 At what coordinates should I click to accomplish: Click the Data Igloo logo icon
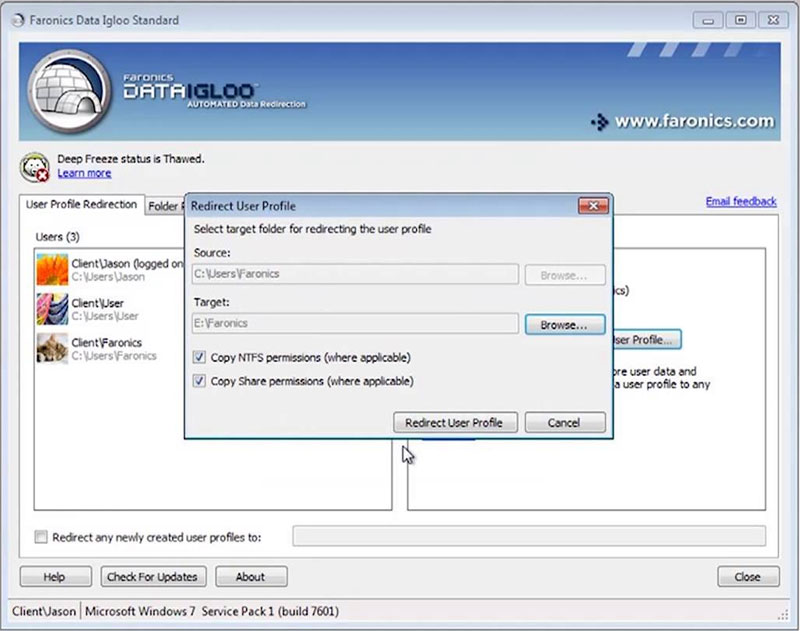click(68, 91)
